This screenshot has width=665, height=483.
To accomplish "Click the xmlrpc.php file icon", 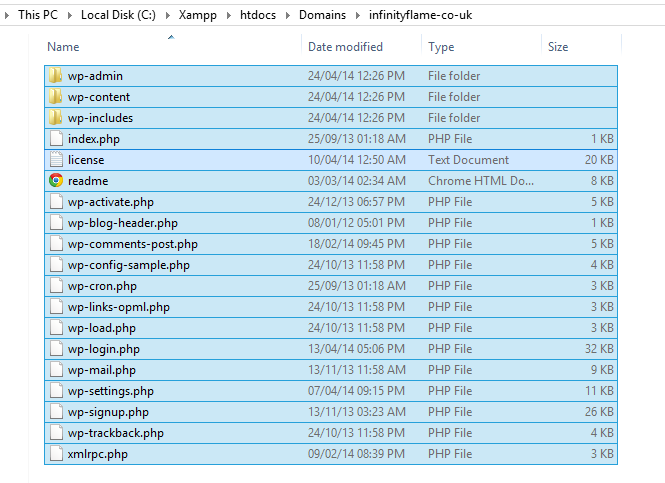I will point(56,454).
